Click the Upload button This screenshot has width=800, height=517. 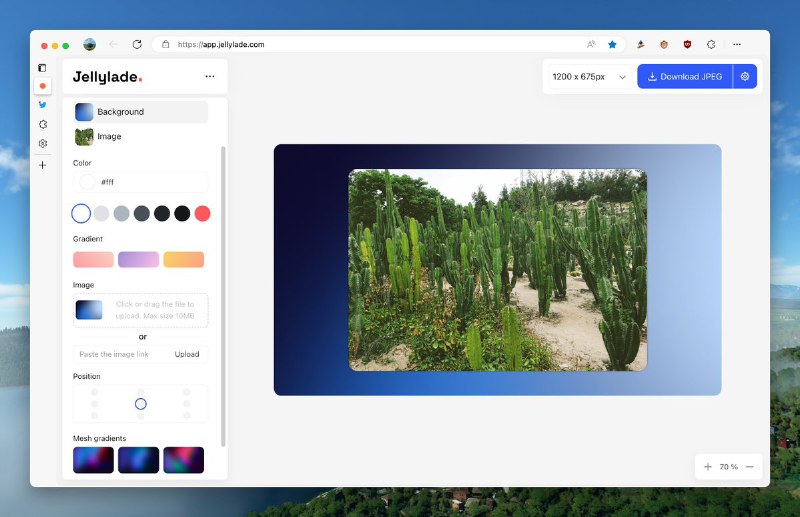pyautogui.click(x=187, y=354)
